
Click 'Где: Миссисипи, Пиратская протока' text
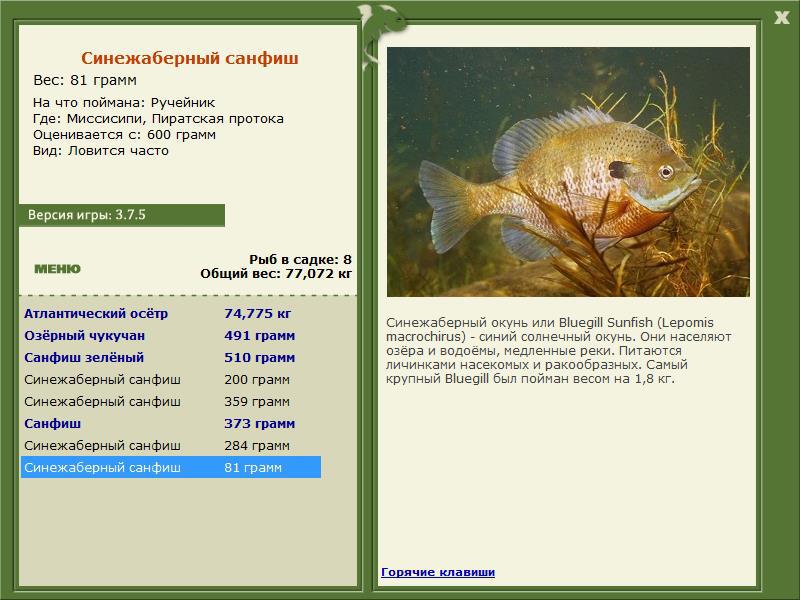coord(158,119)
